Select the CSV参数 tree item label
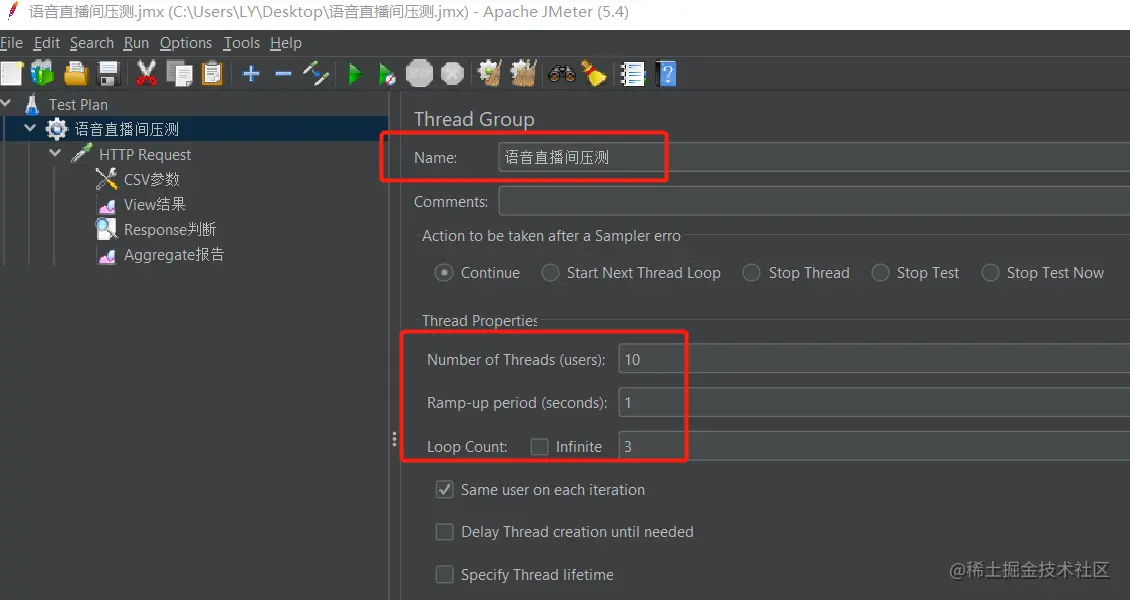 click(151, 179)
